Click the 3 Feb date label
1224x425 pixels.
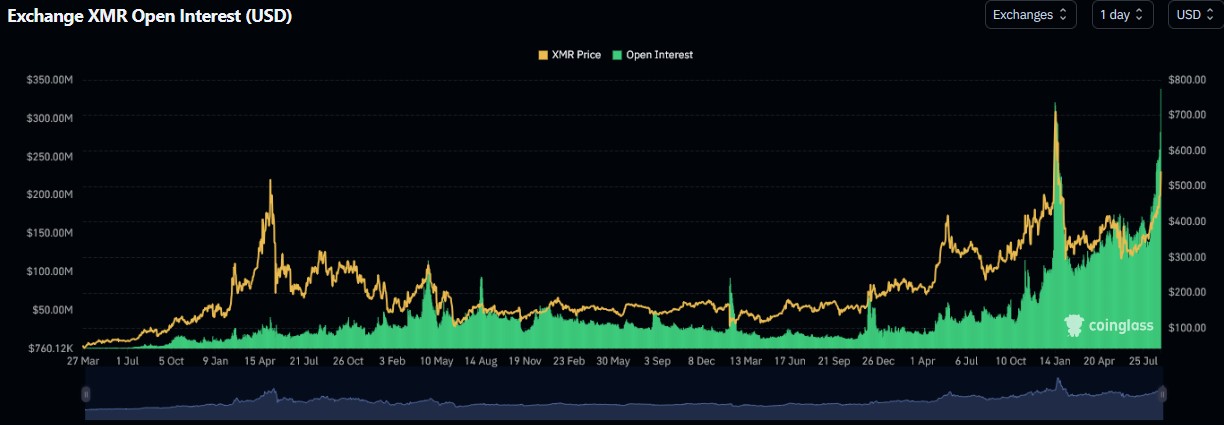click(x=392, y=361)
